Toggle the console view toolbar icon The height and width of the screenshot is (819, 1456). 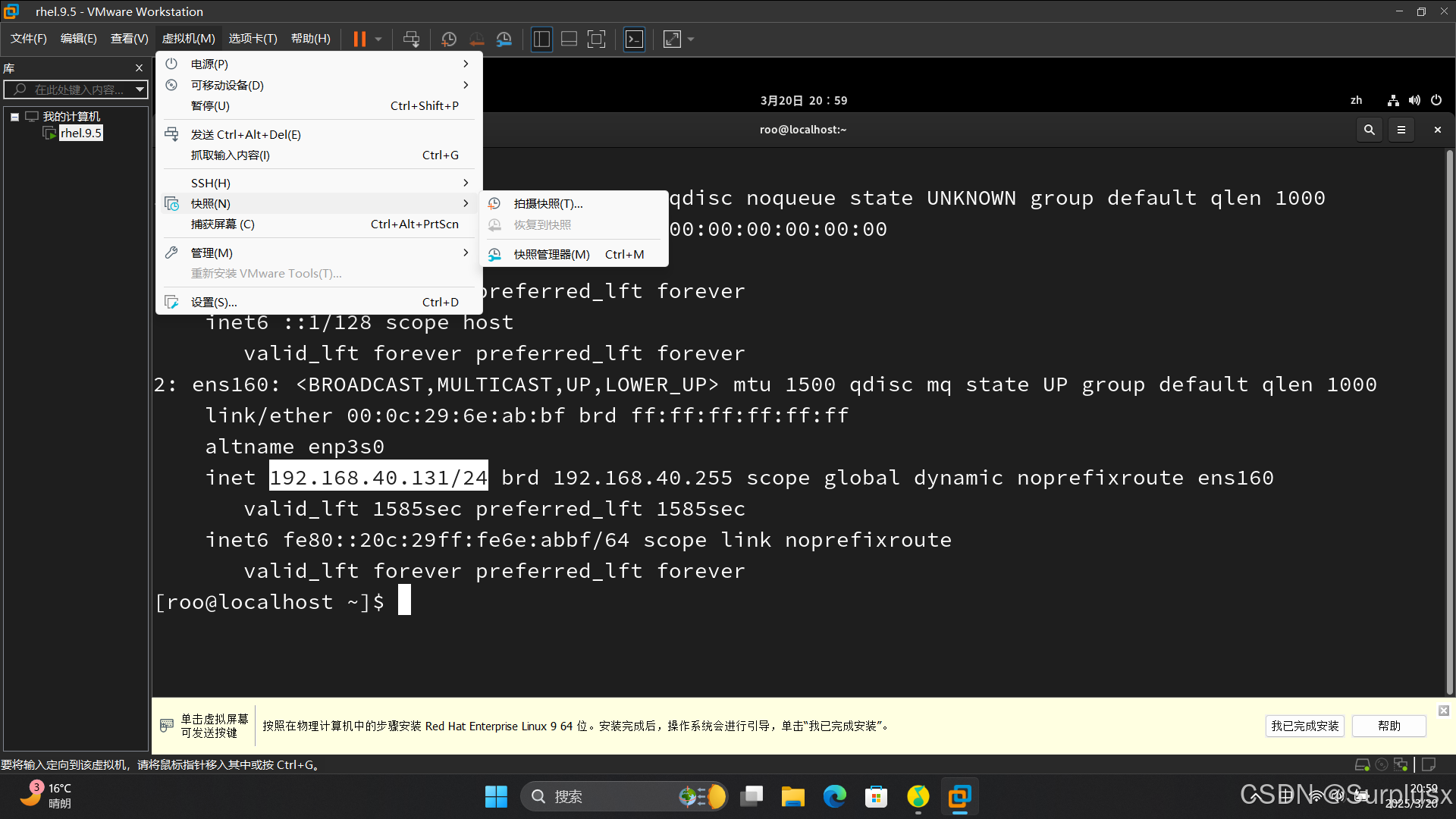(x=634, y=39)
